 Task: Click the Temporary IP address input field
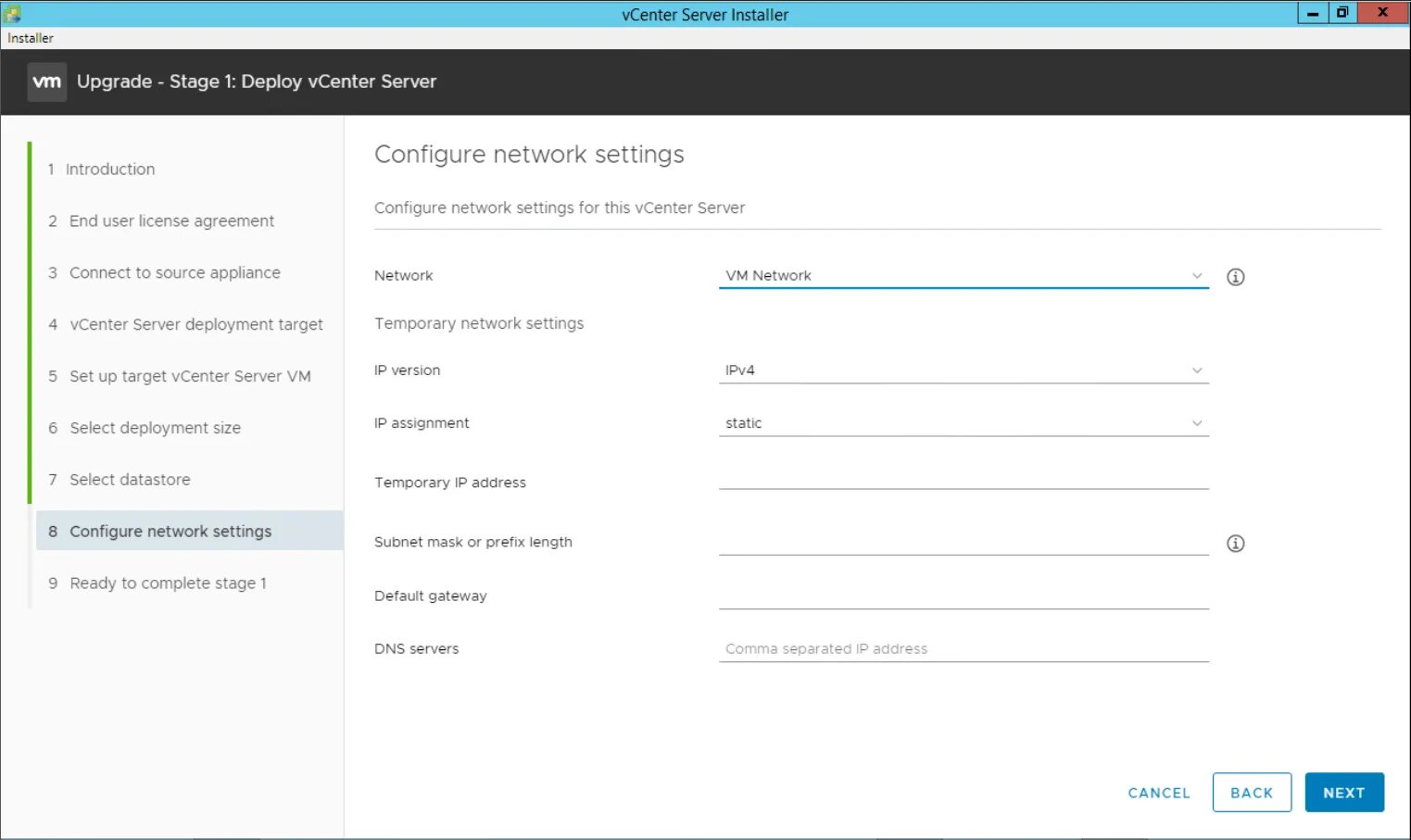coord(964,476)
